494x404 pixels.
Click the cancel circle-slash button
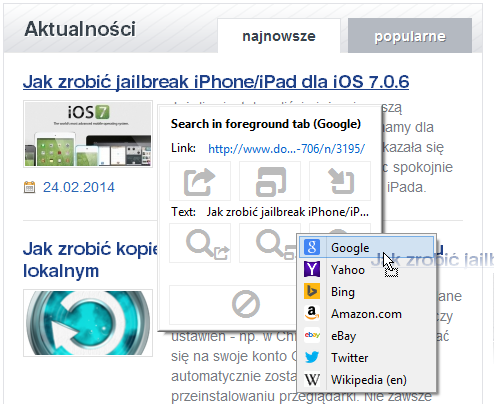click(x=246, y=304)
